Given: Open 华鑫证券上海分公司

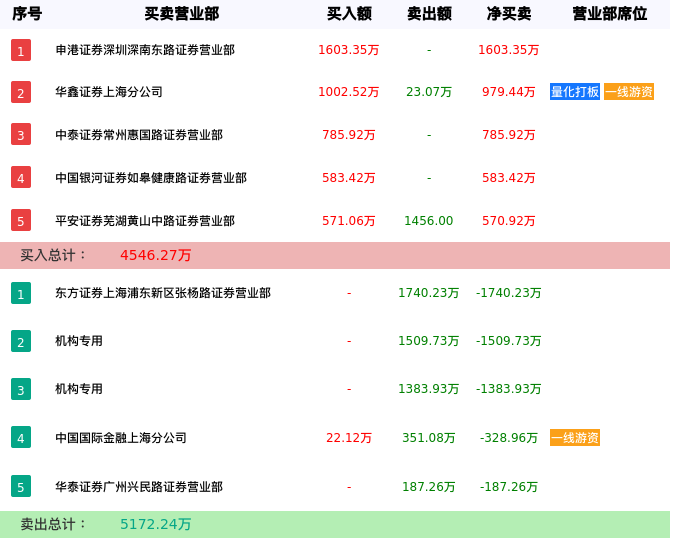Looking at the screenshot, I should tap(109, 92).
